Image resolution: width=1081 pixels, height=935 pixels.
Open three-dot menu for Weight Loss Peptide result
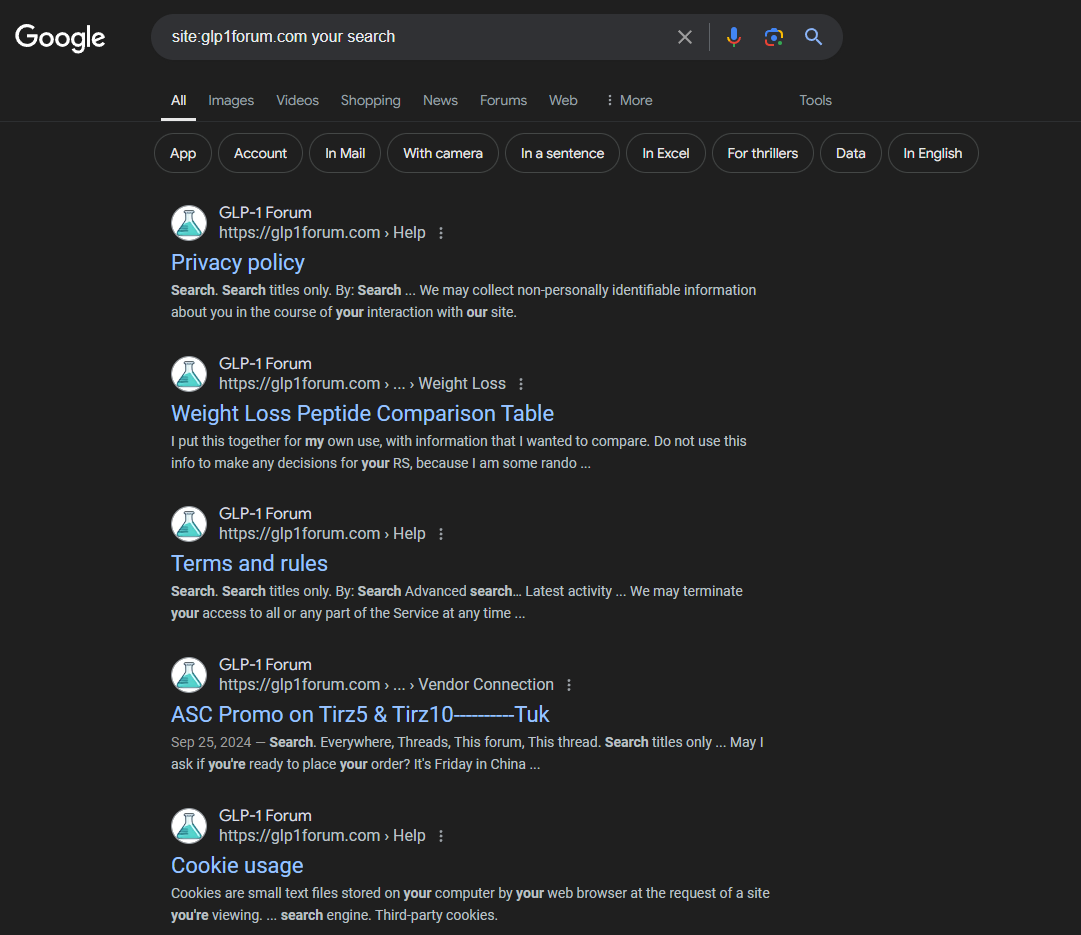[521, 384]
